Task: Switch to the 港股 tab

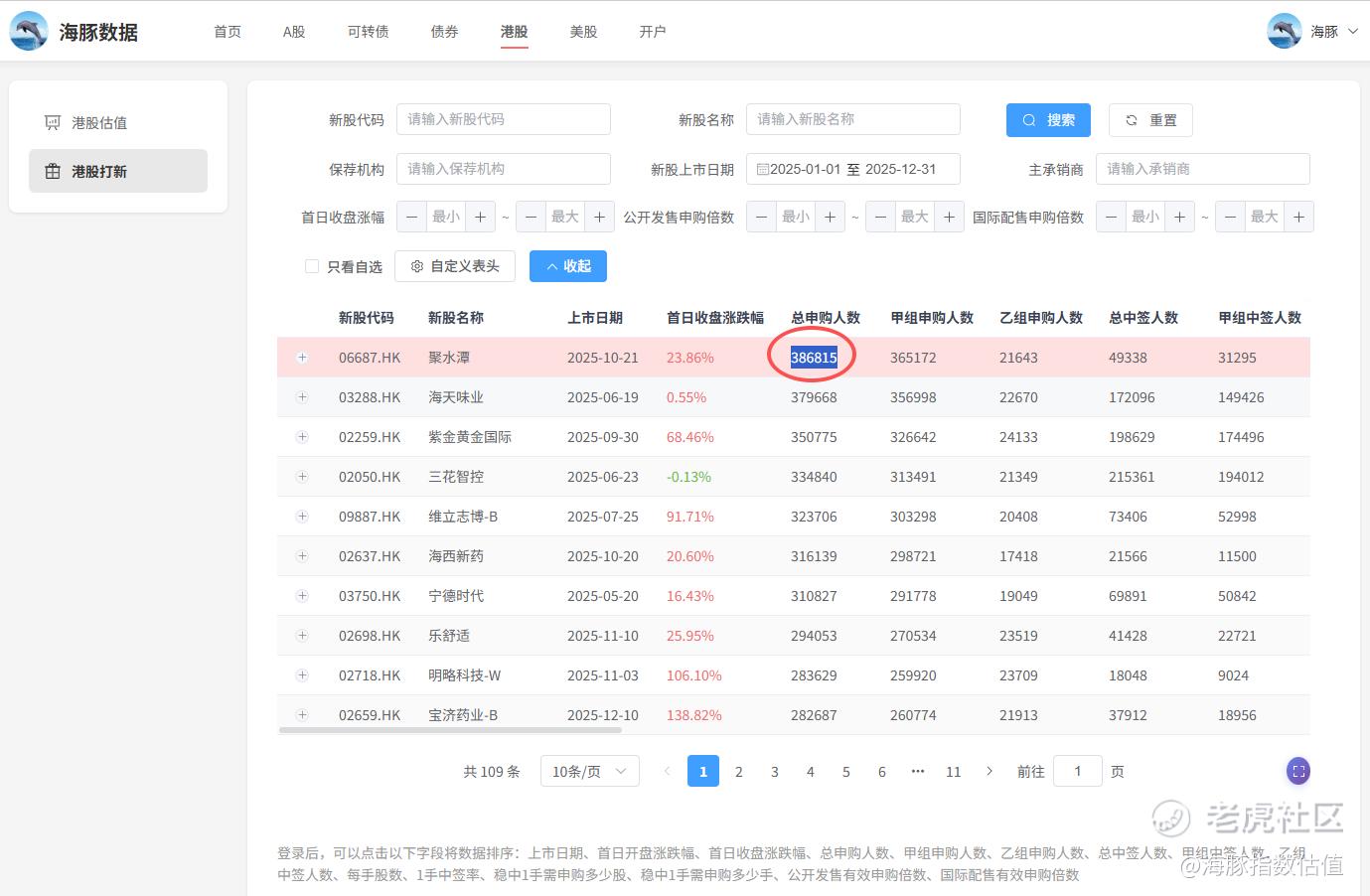Action: [515, 32]
